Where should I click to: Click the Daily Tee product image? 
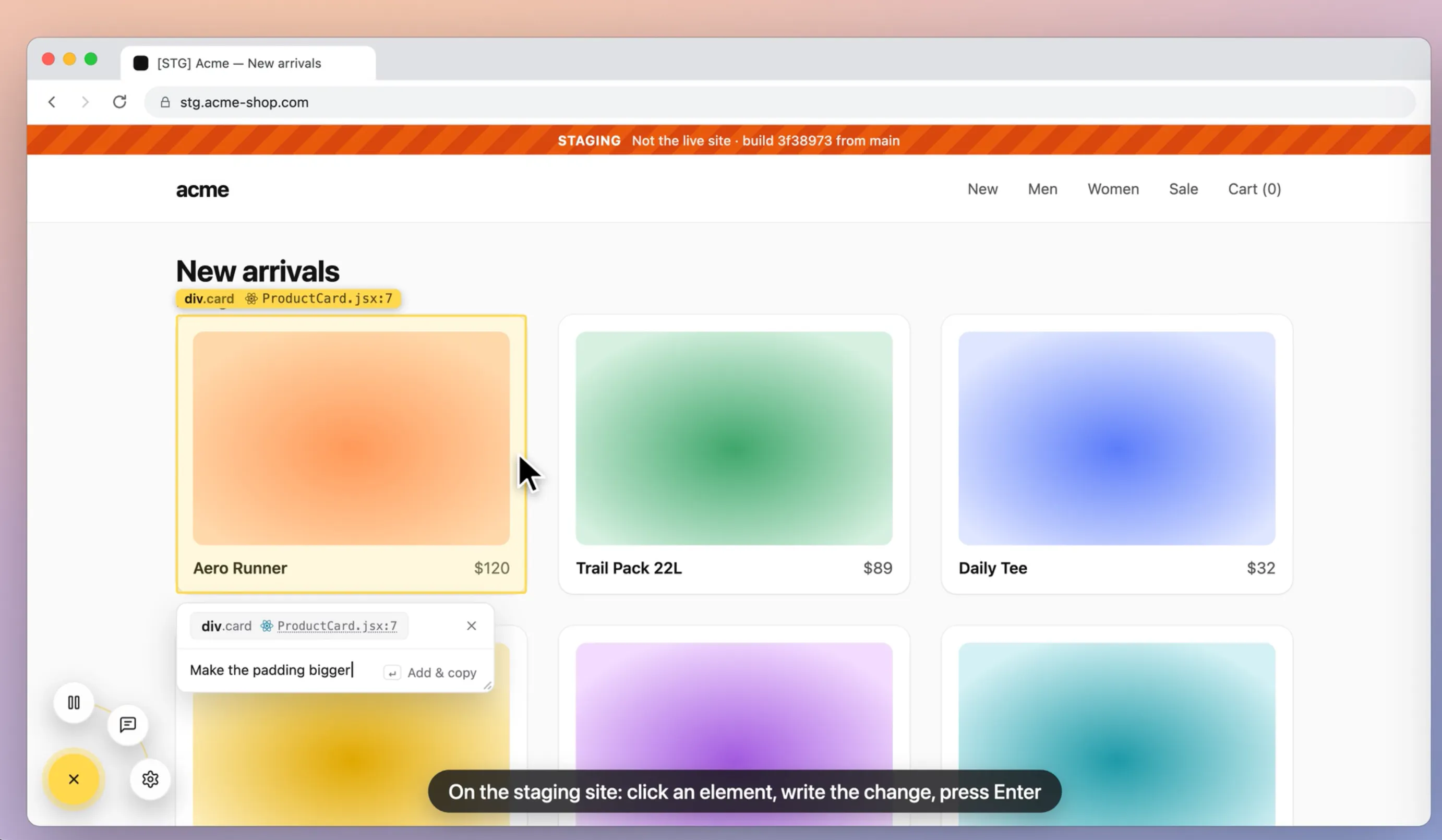pyautogui.click(x=1116, y=438)
